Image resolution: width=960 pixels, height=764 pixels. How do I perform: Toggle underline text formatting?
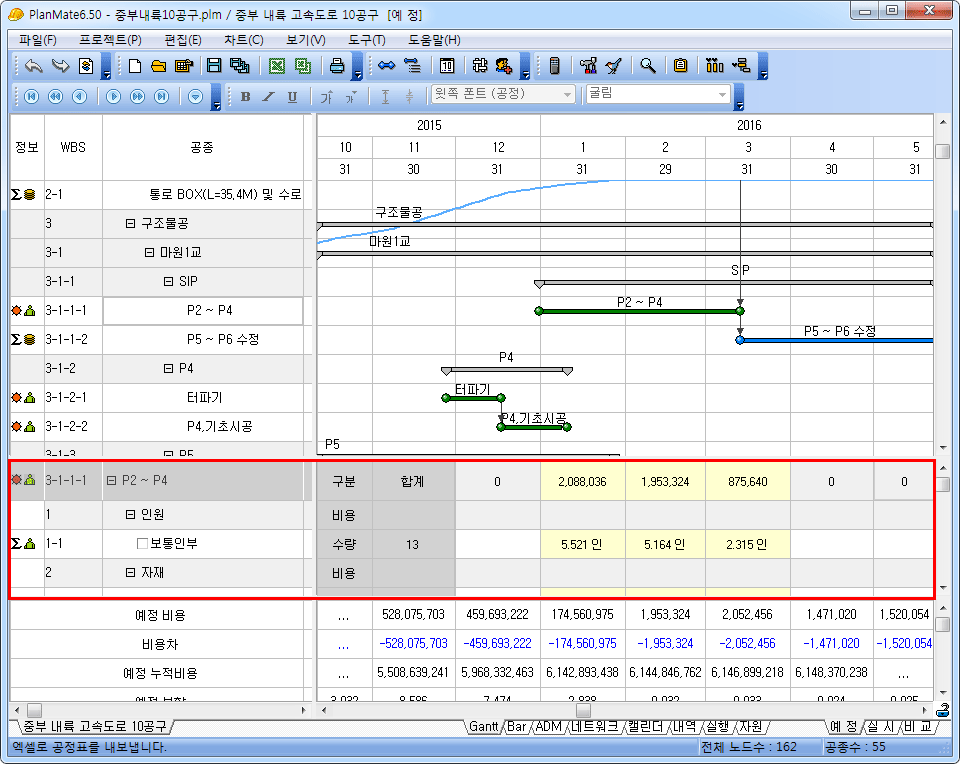pyautogui.click(x=292, y=97)
